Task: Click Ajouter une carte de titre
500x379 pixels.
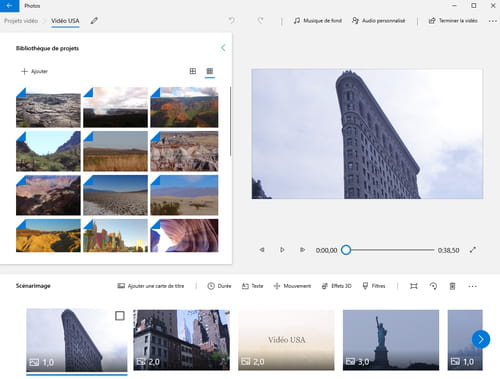Action: [x=151, y=286]
